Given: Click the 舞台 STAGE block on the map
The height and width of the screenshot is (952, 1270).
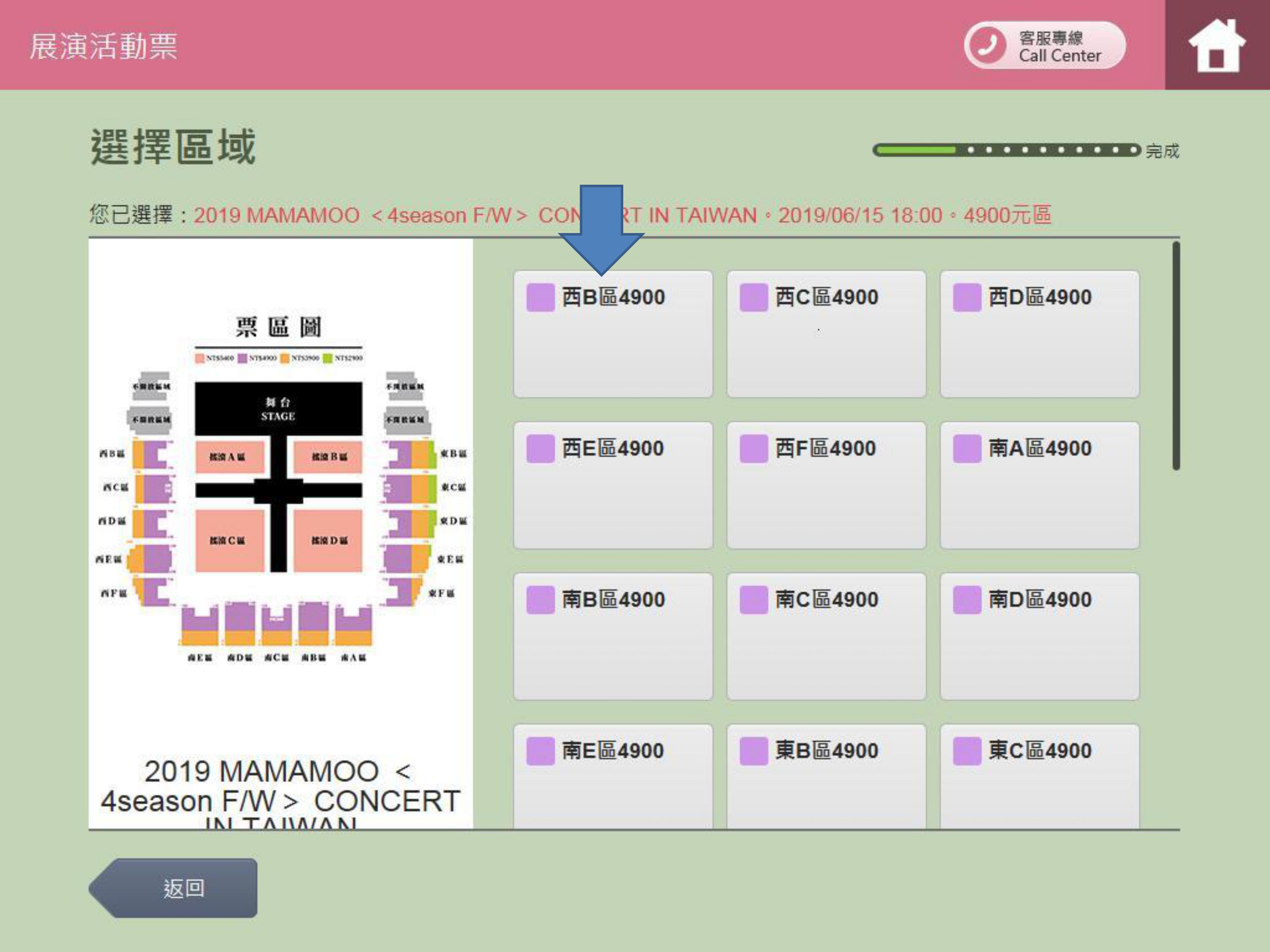Looking at the screenshot, I should (x=279, y=408).
